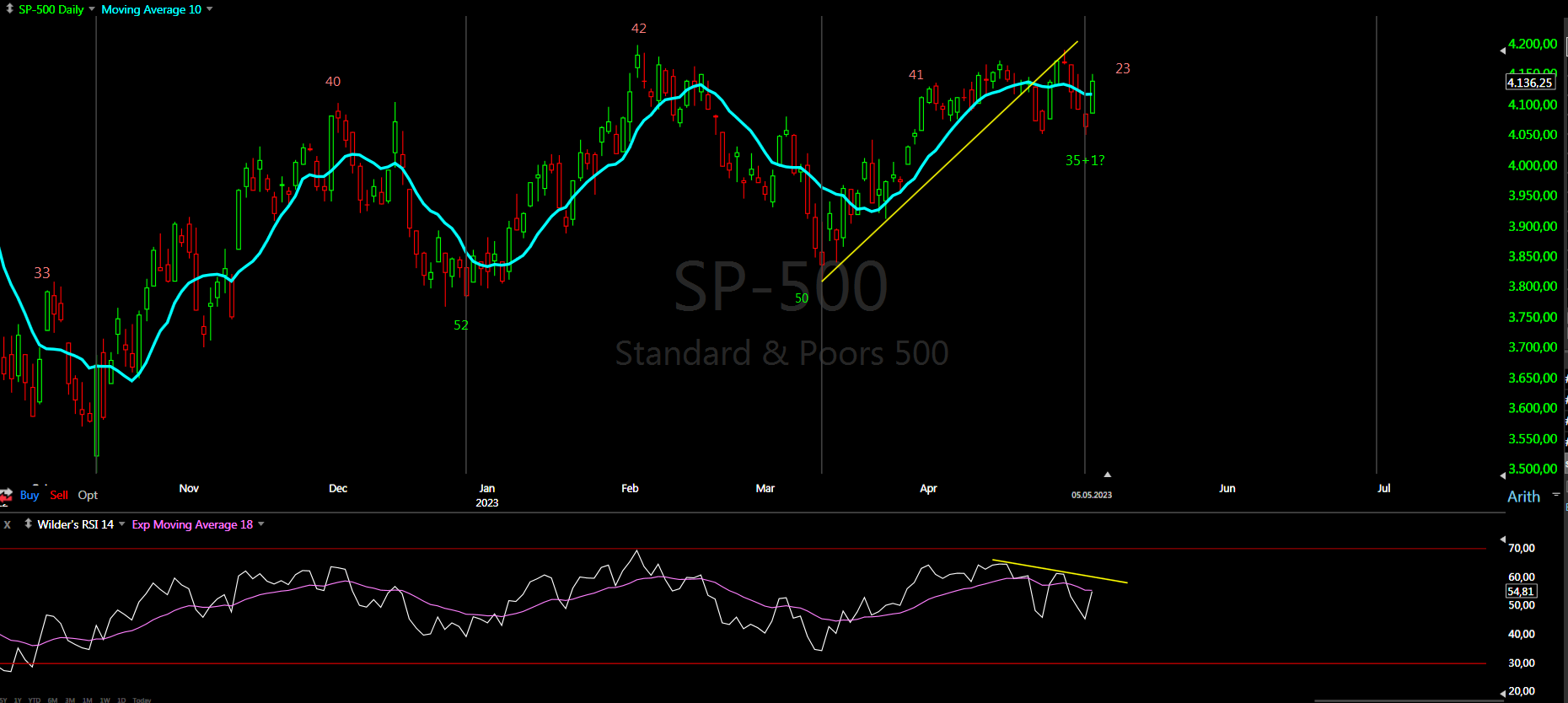Click the current price label 4.136,25
1568x703 pixels.
tap(1530, 83)
